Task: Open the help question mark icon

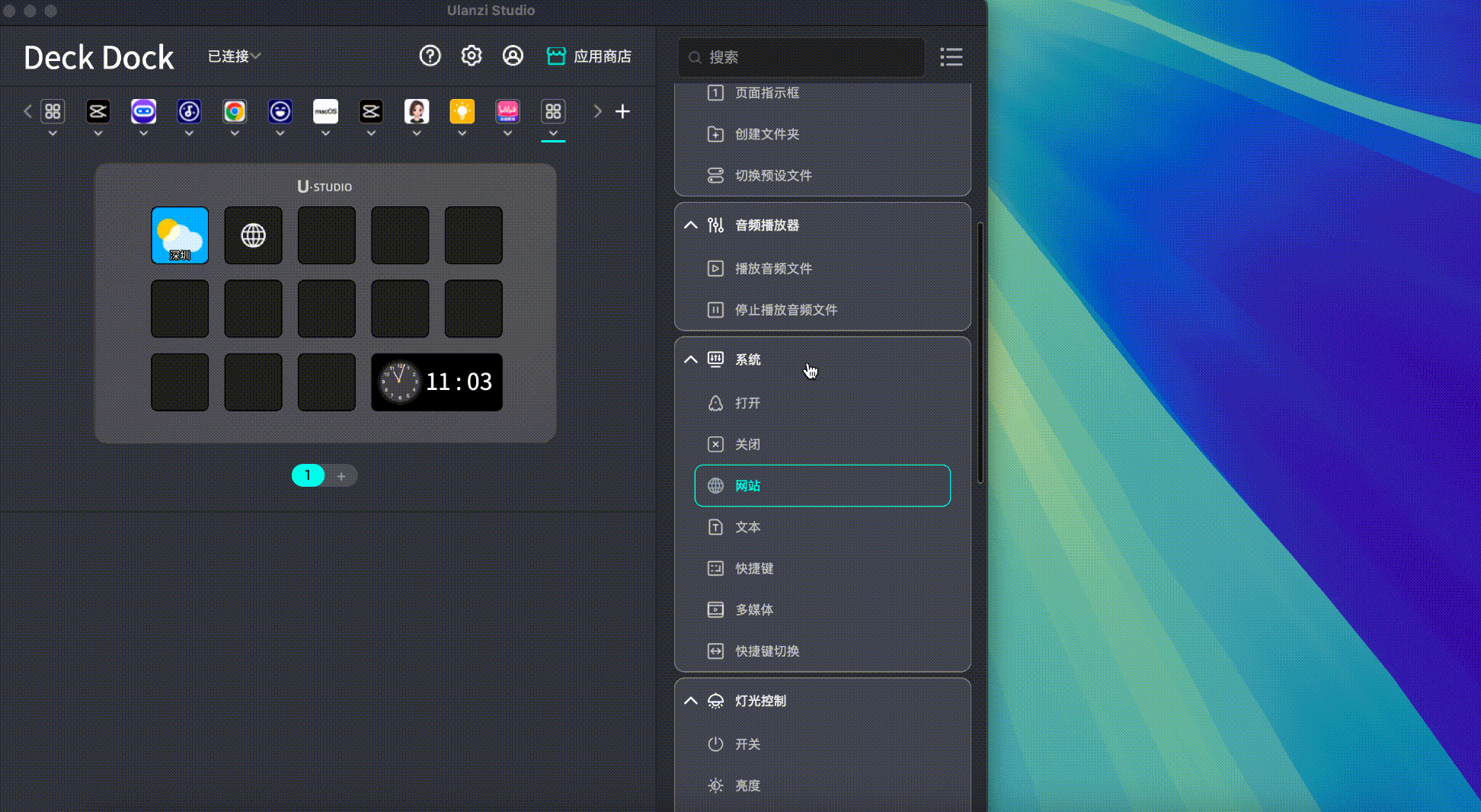Action: point(430,56)
